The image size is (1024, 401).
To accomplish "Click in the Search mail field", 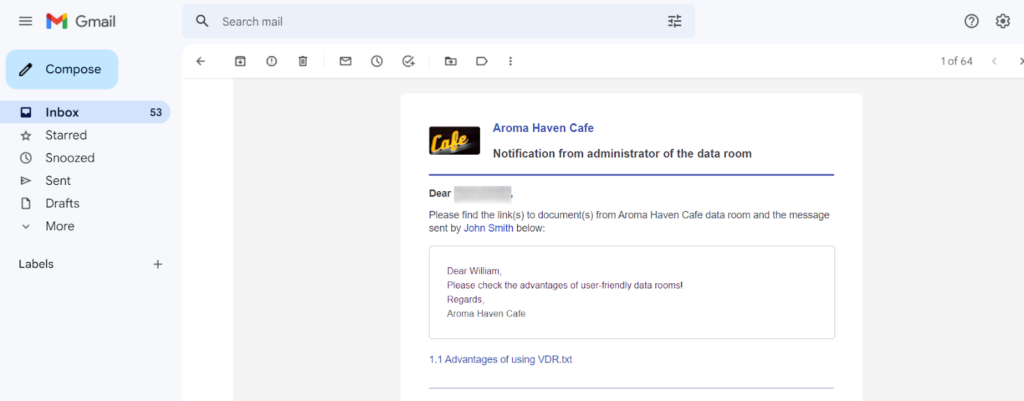I will point(430,21).
